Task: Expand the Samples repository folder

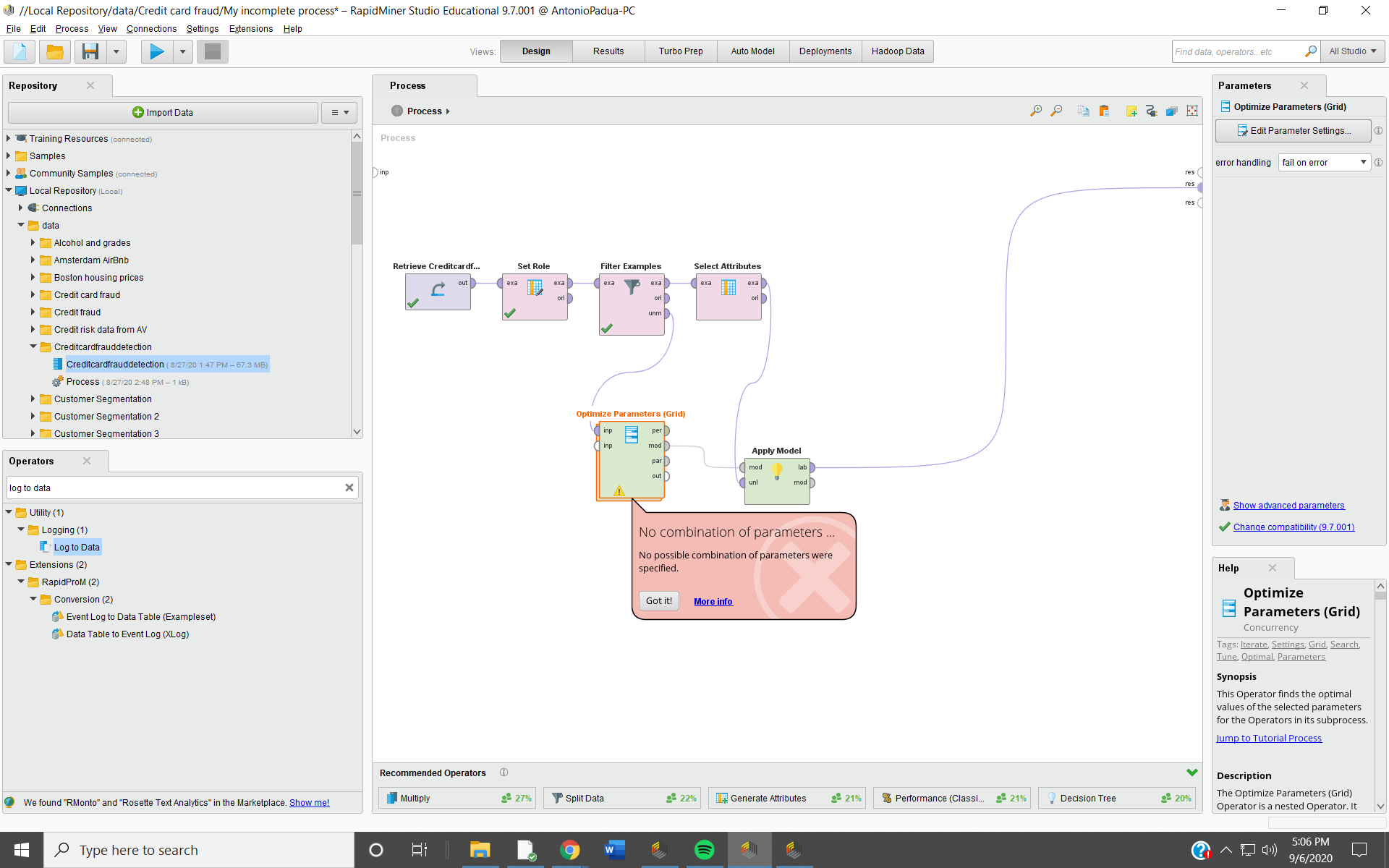Action: (8, 156)
